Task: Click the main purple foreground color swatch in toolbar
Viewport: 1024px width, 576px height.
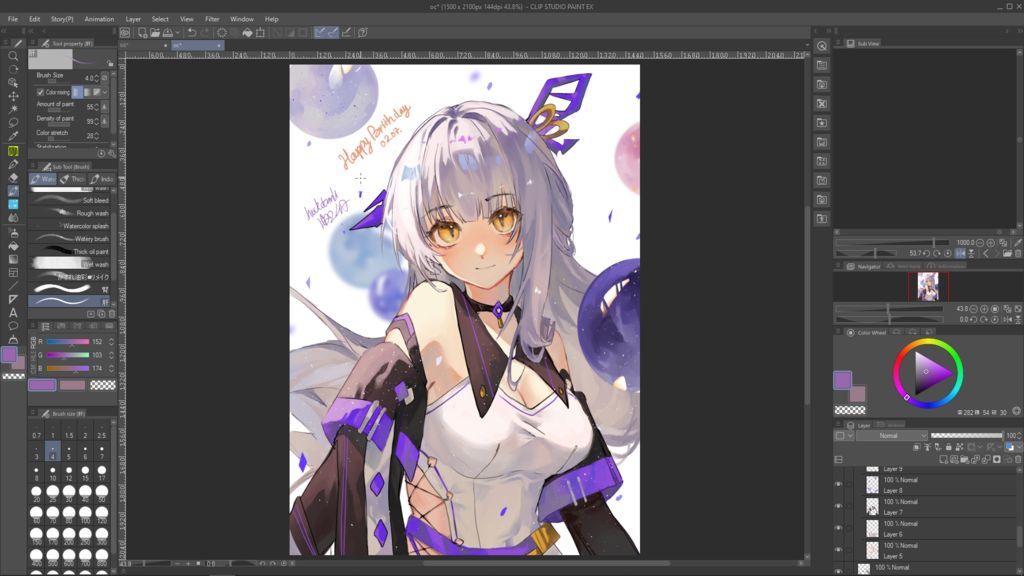Action: (x=9, y=355)
